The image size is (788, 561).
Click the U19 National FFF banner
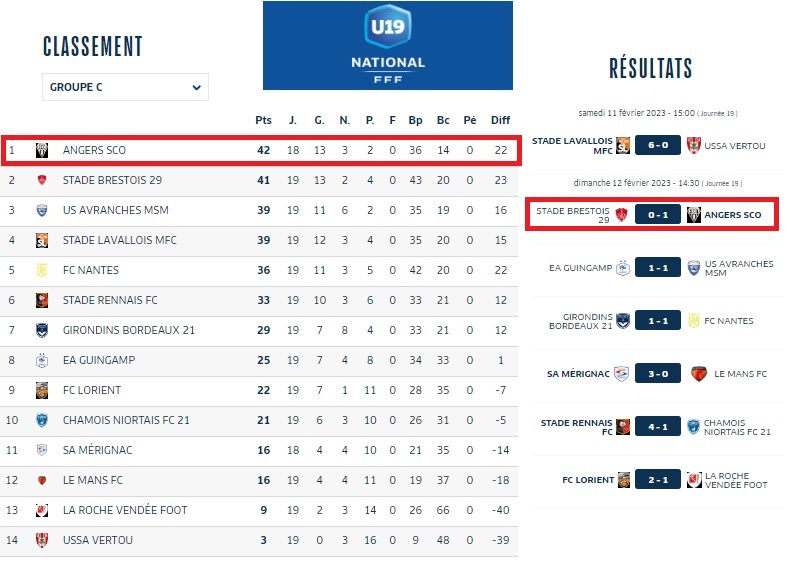[387, 46]
